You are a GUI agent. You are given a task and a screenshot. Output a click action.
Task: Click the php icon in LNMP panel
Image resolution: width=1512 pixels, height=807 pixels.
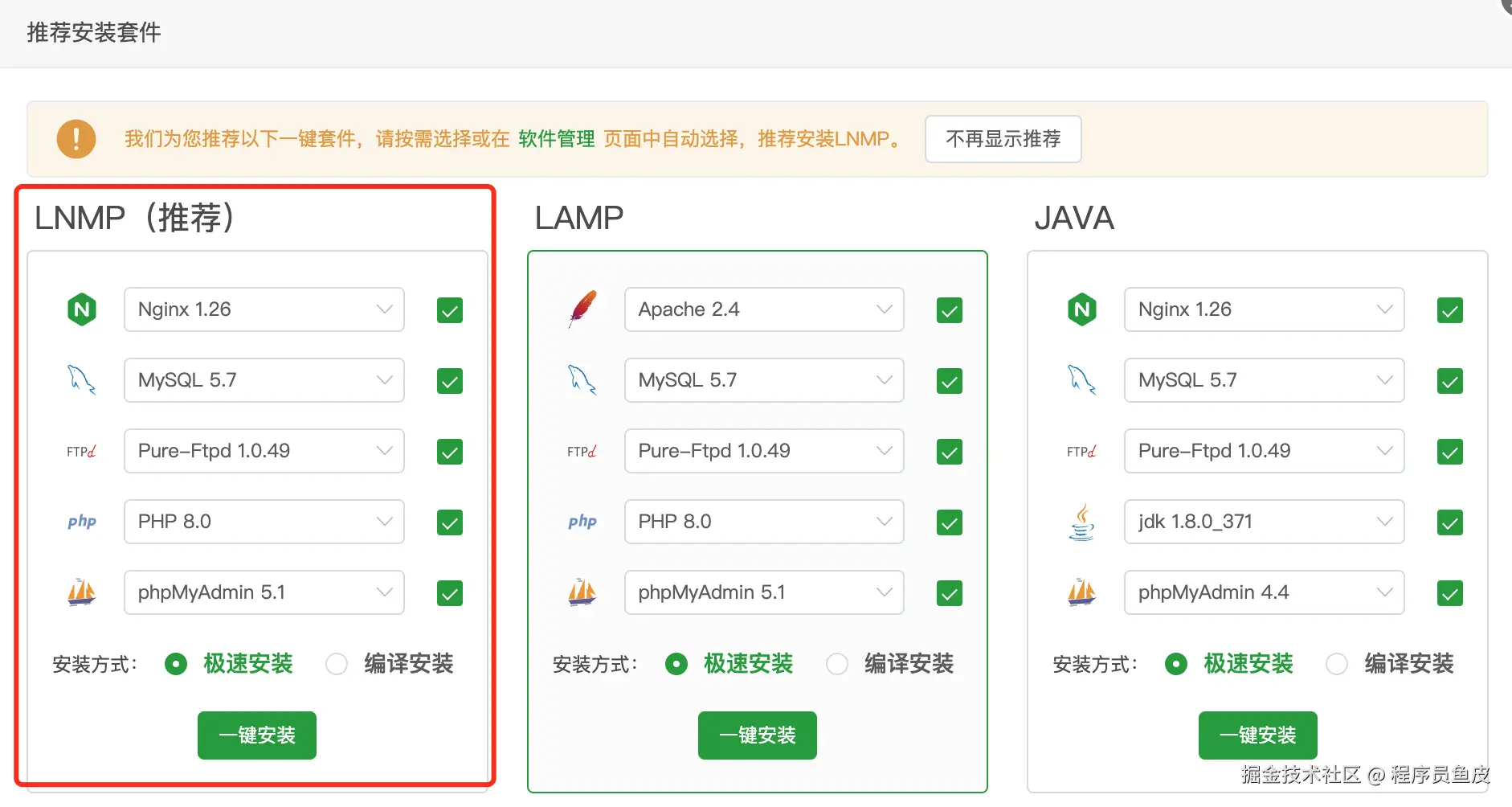pyautogui.click(x=82, y=522)
